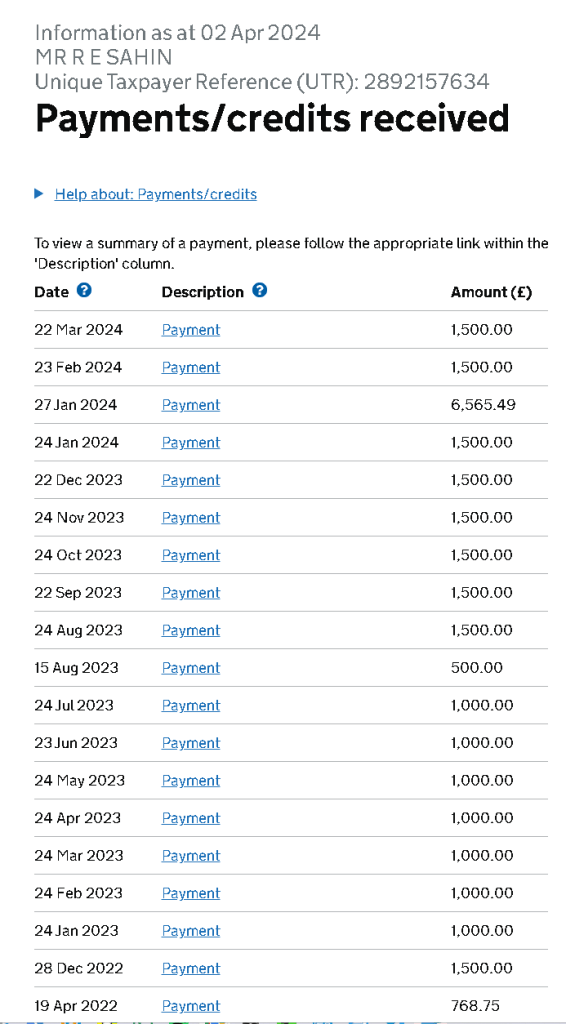Screen dimensions: 566x1024
Task: Open the Payment link for 23 Feb 2024
Action: pyautogui.click(x=191, y=368)
